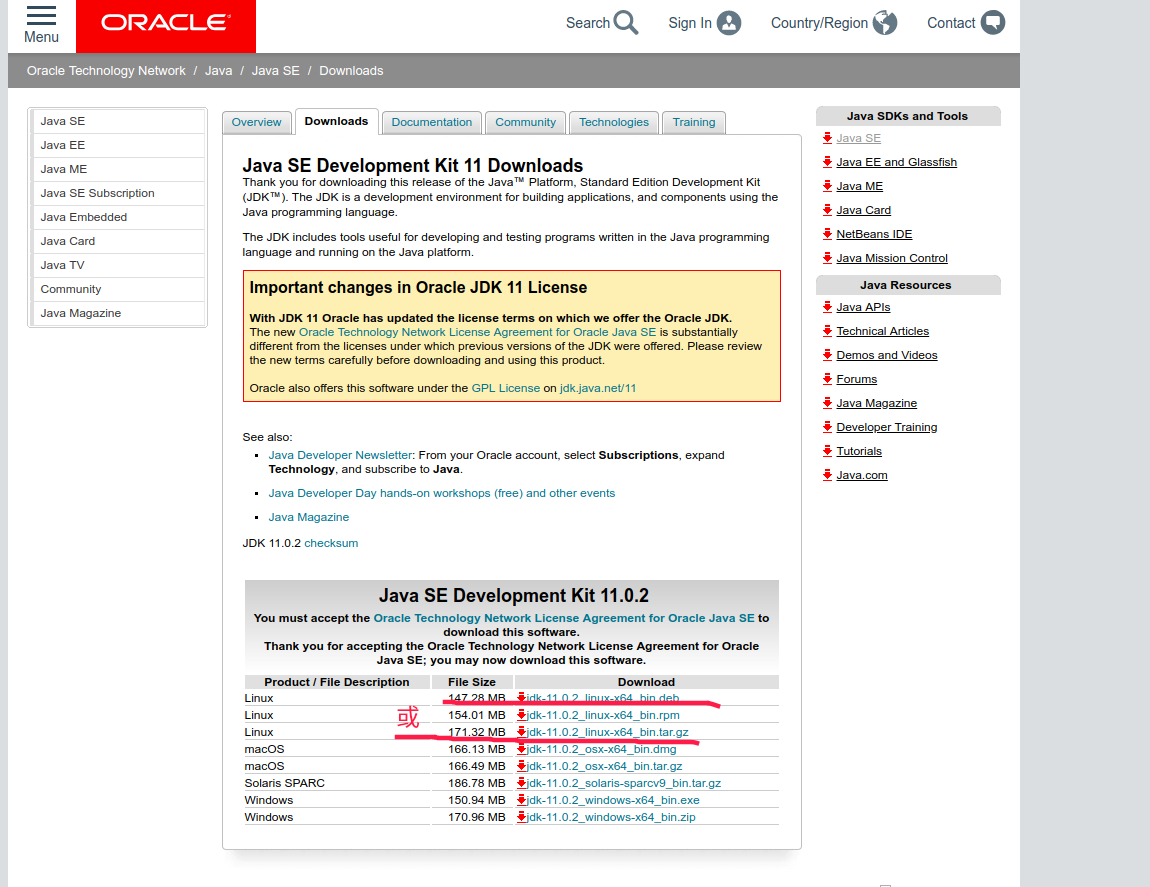Click the Oracle logo

[x=166, y=23]
